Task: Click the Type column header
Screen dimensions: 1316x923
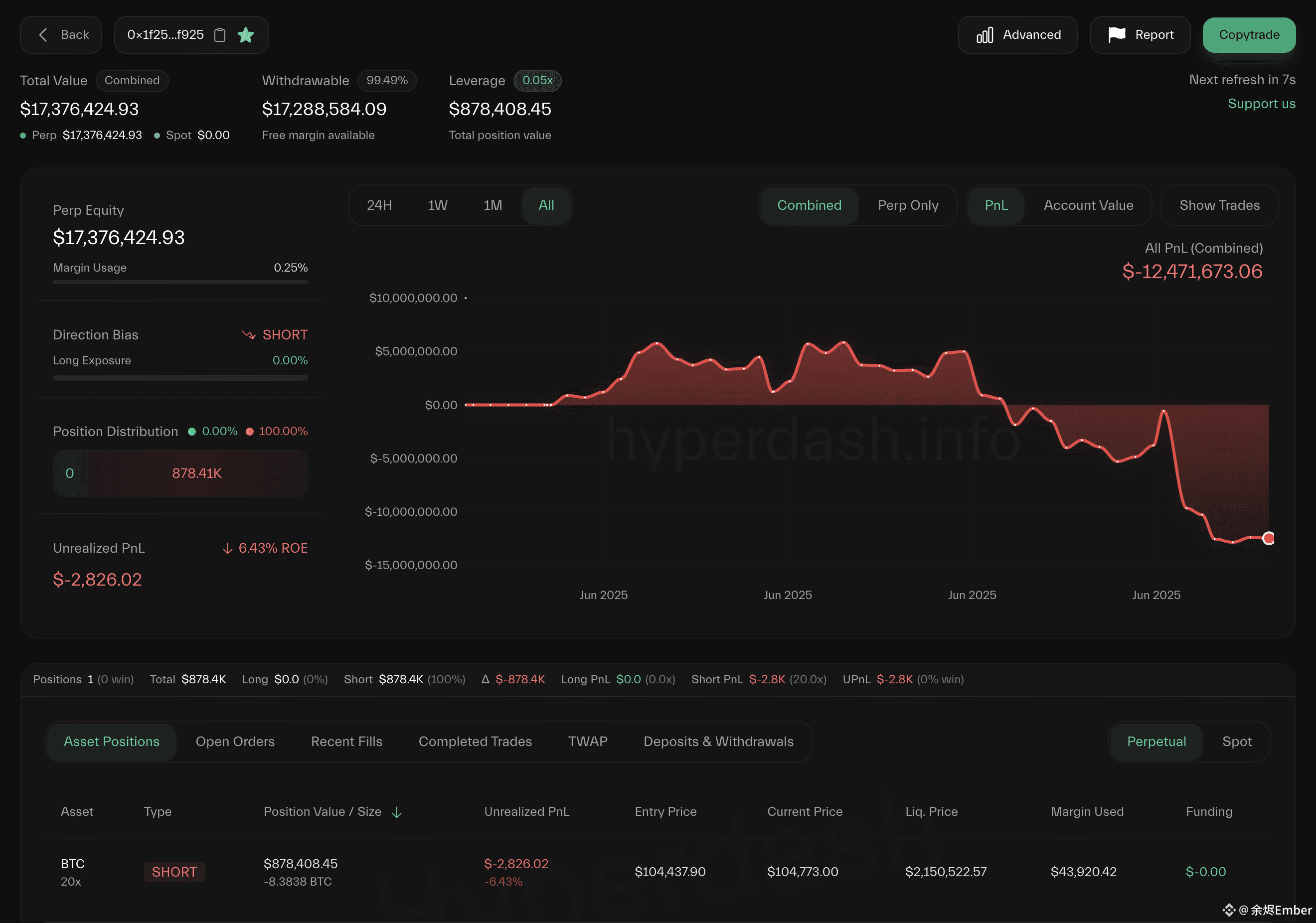Action: coord(157,811)
